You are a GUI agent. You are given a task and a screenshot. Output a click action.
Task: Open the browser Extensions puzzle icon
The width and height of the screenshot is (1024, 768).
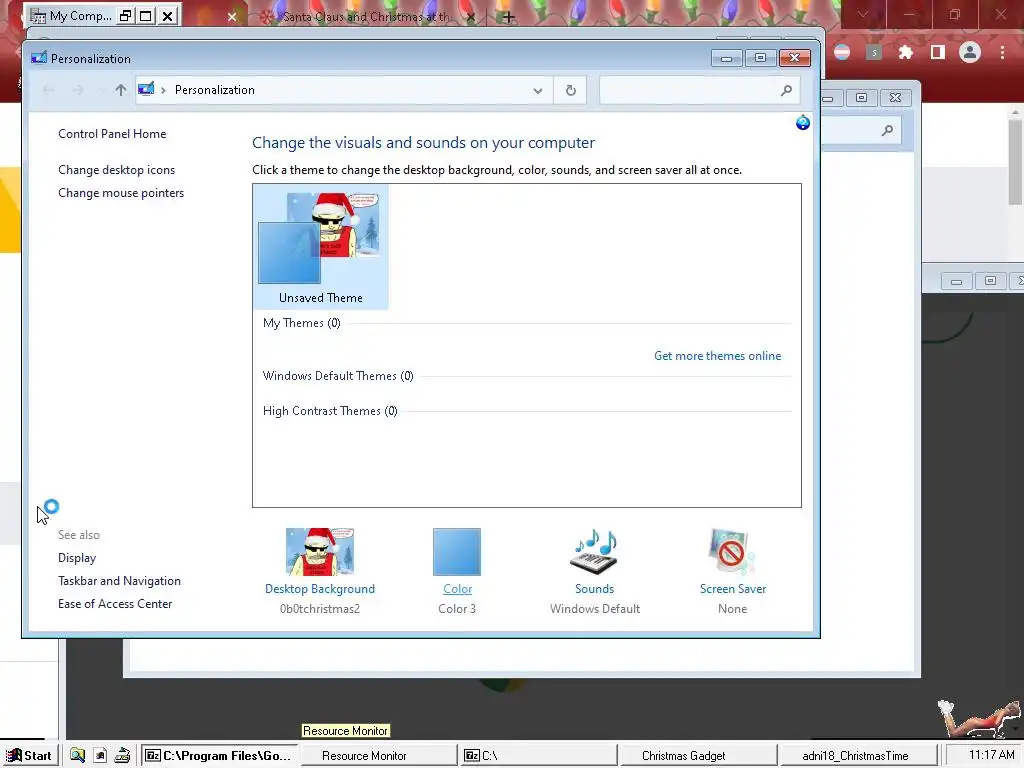(x=906, y=52)
